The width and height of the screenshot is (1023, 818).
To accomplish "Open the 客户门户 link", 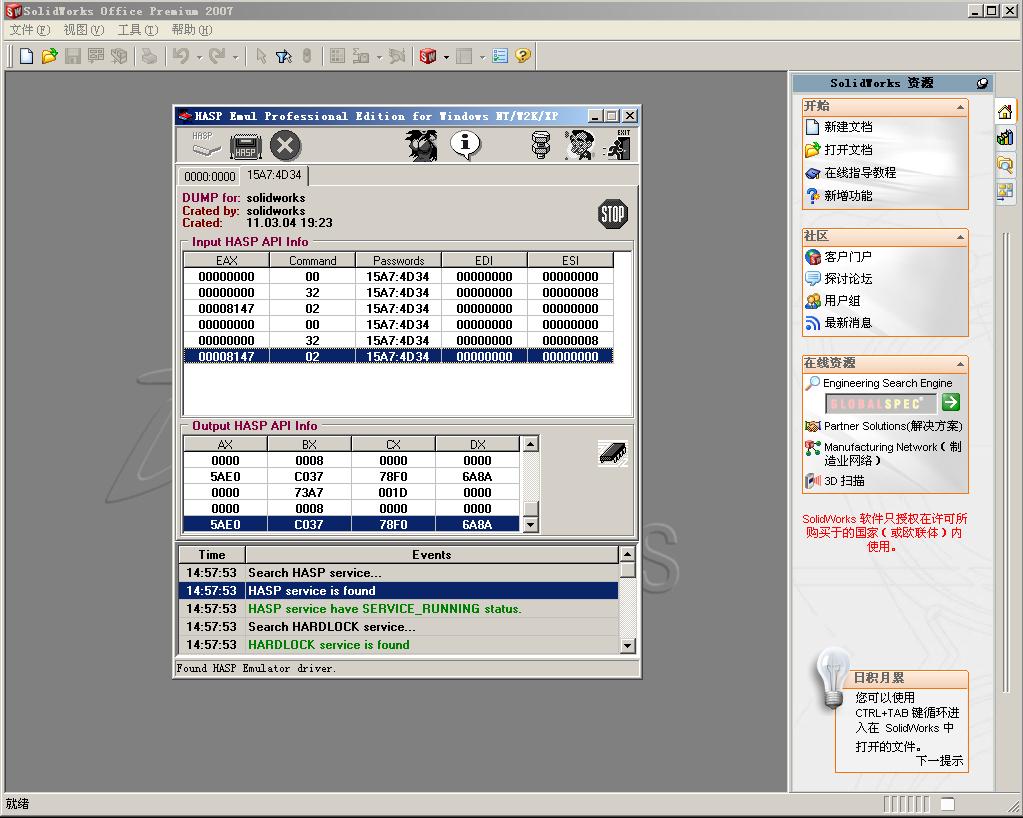I will tap(847, 256).
